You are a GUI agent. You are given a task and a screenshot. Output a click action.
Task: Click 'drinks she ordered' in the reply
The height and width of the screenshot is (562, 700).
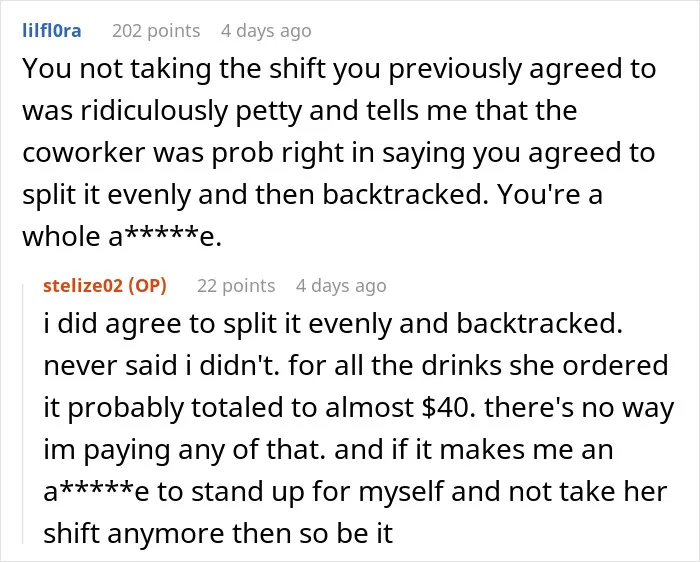click(x=545, y=366)
